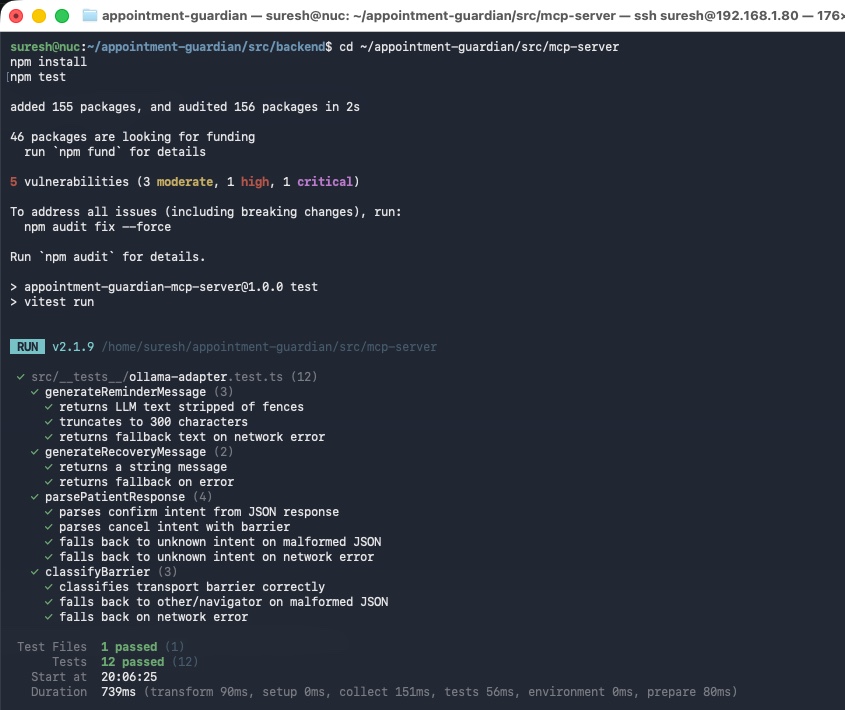Click the 'generateRecoveryMessage (2)' suite line
This screenshot has width=845, height=710.
point(139,452)
